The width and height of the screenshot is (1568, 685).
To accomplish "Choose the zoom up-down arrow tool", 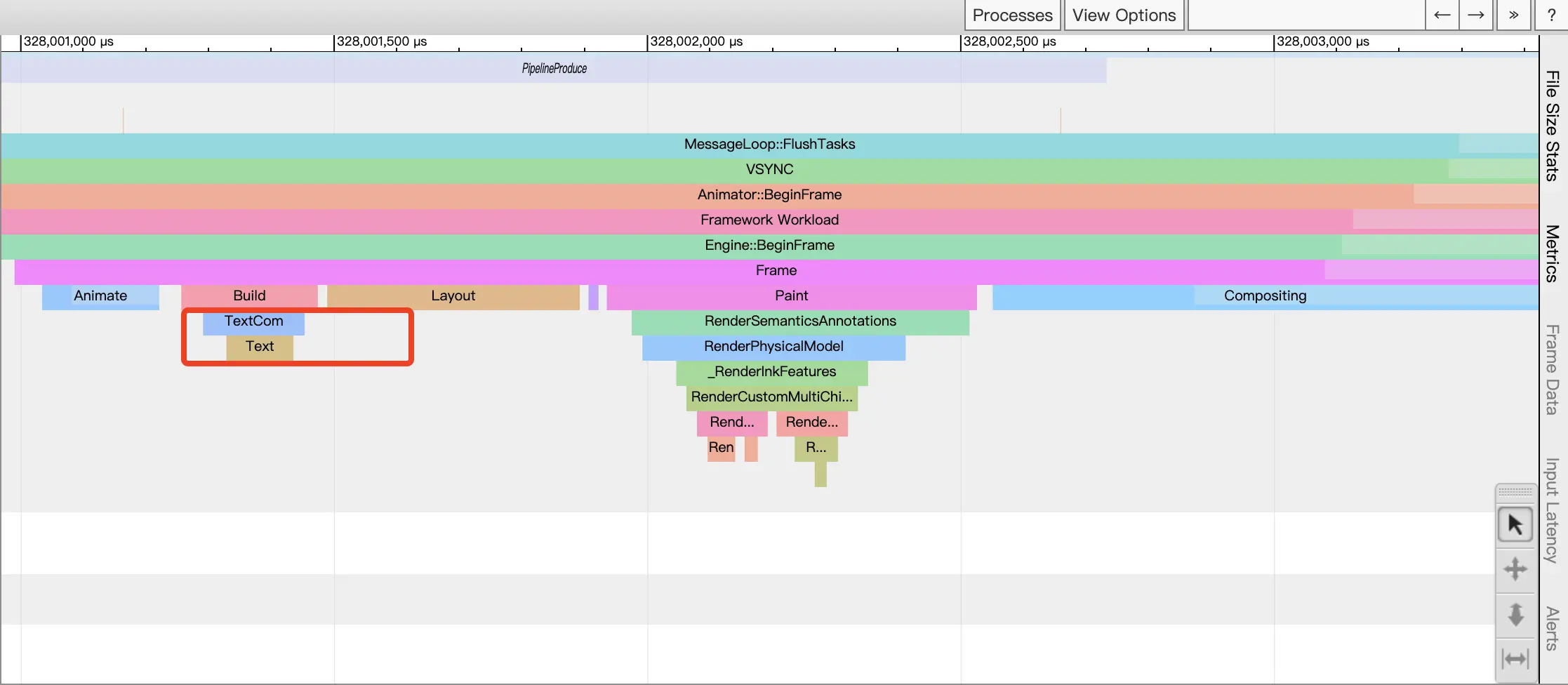I will click(1515, 615).
